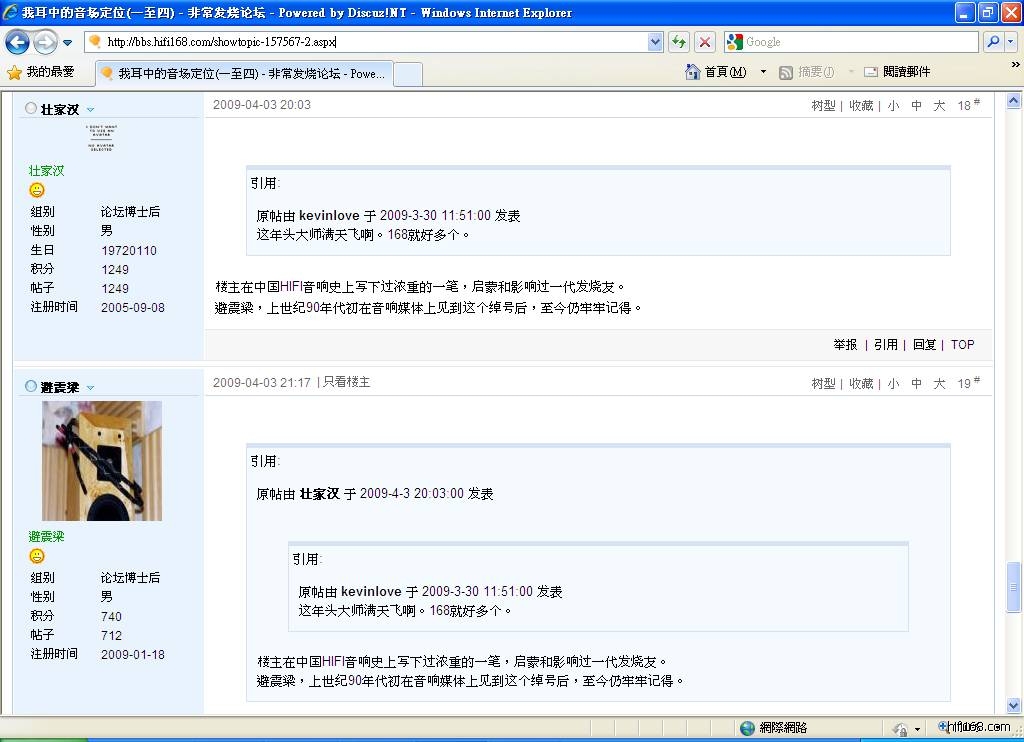Click the red Stop loading icon
This screenshot has height=742, width=1024.
click(x=705, y=42)
